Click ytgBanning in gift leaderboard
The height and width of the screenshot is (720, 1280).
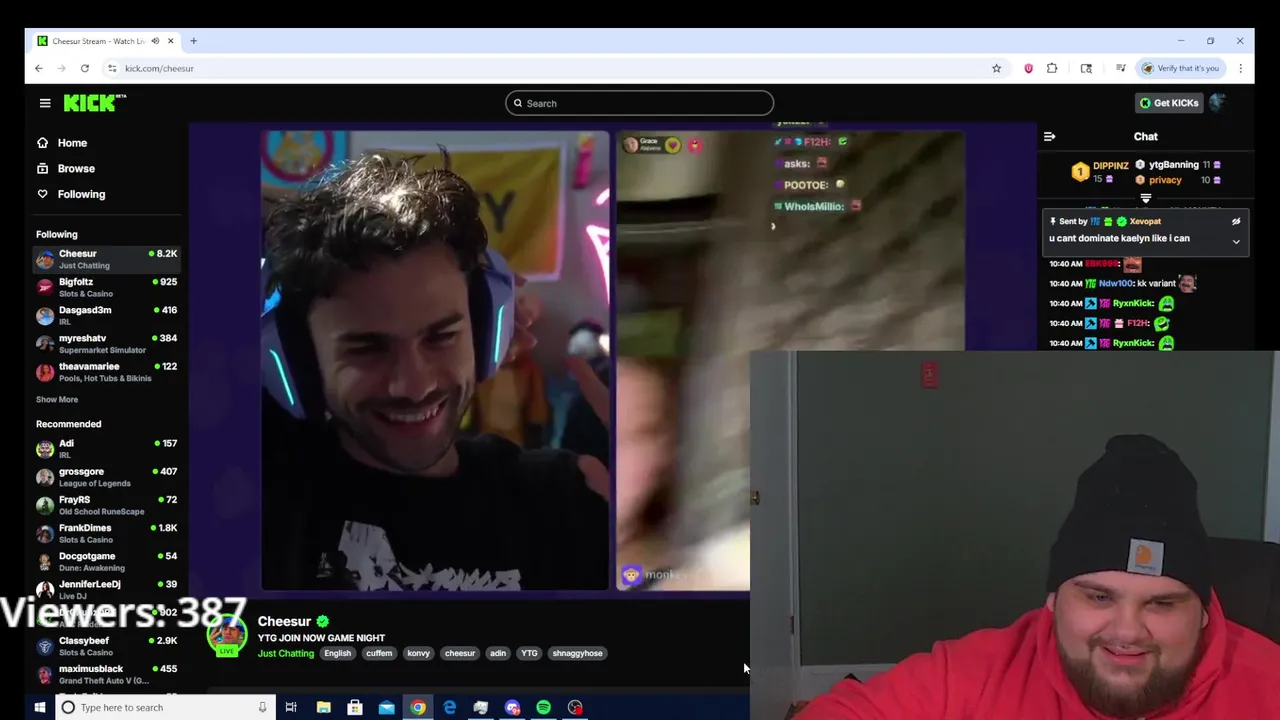1174,165
